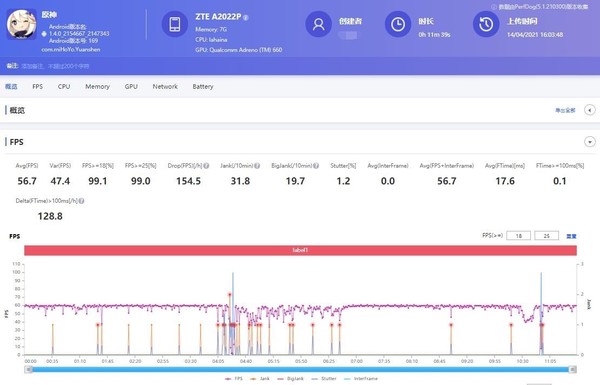Click the PerfDog version notice link
Viewport: 600px width, 385px height.
(540, 7)
